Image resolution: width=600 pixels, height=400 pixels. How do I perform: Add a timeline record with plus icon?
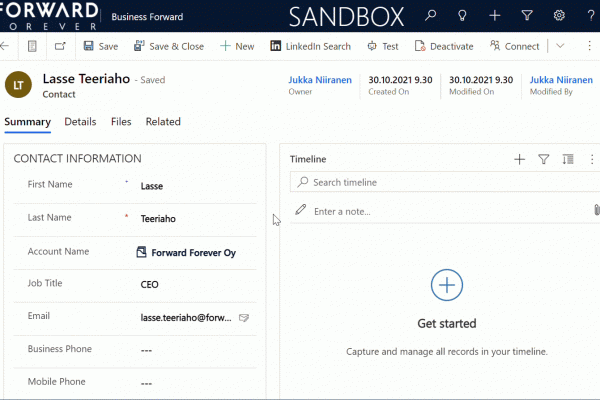pos(519,159)
